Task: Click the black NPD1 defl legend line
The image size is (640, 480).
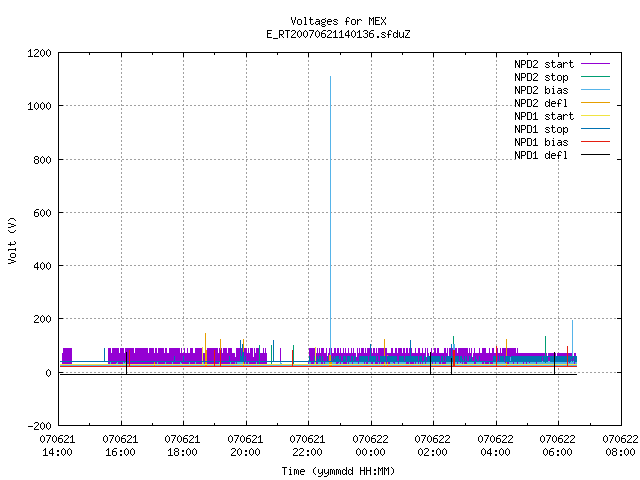Action: coord(596,155)
